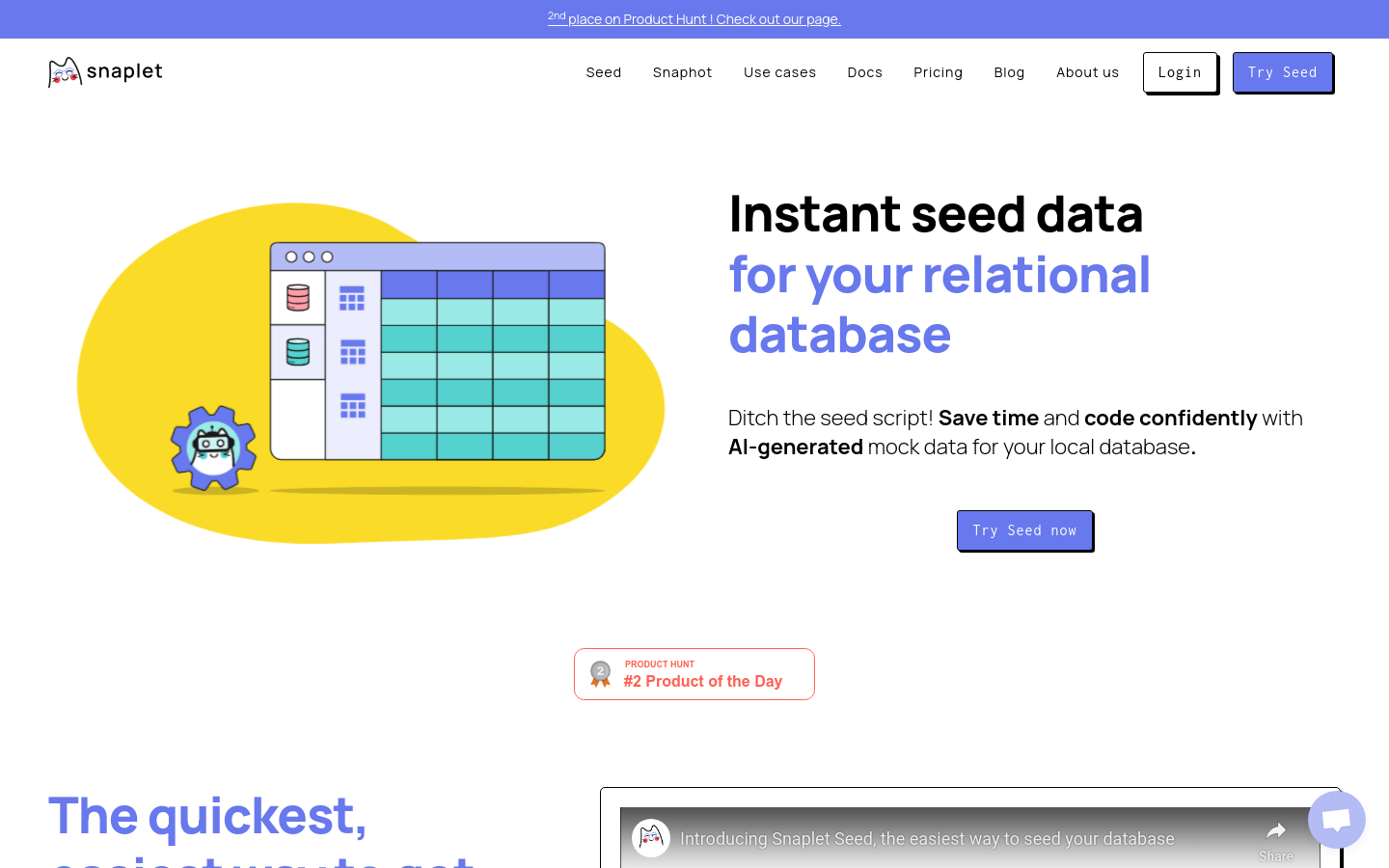This screenshot has height=868, width=1389.
Task: Click the hero database table illustration
Action: click(438, 351)
